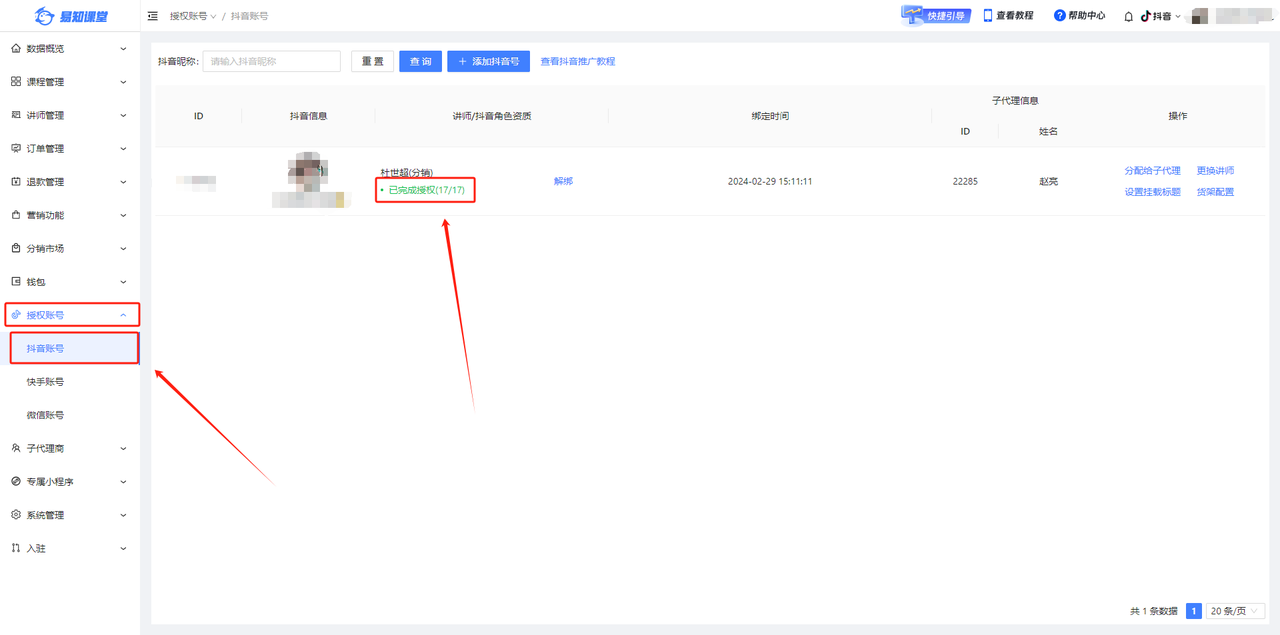Collapse the 授权账号 sidebar section
This screenshot has height=635, width=1280.
coord(72,315)
